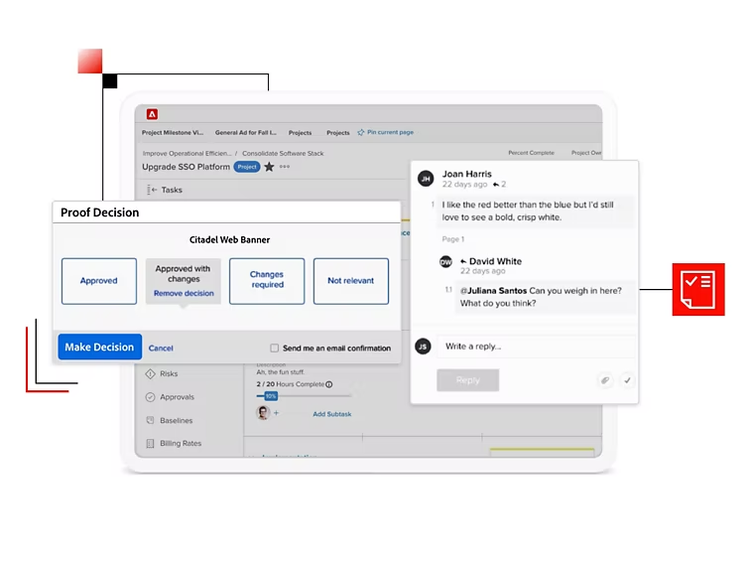Viewport: 750px width, 563px height.
Task: Click the checkmark icon in reply box
Action: [627, 380]
